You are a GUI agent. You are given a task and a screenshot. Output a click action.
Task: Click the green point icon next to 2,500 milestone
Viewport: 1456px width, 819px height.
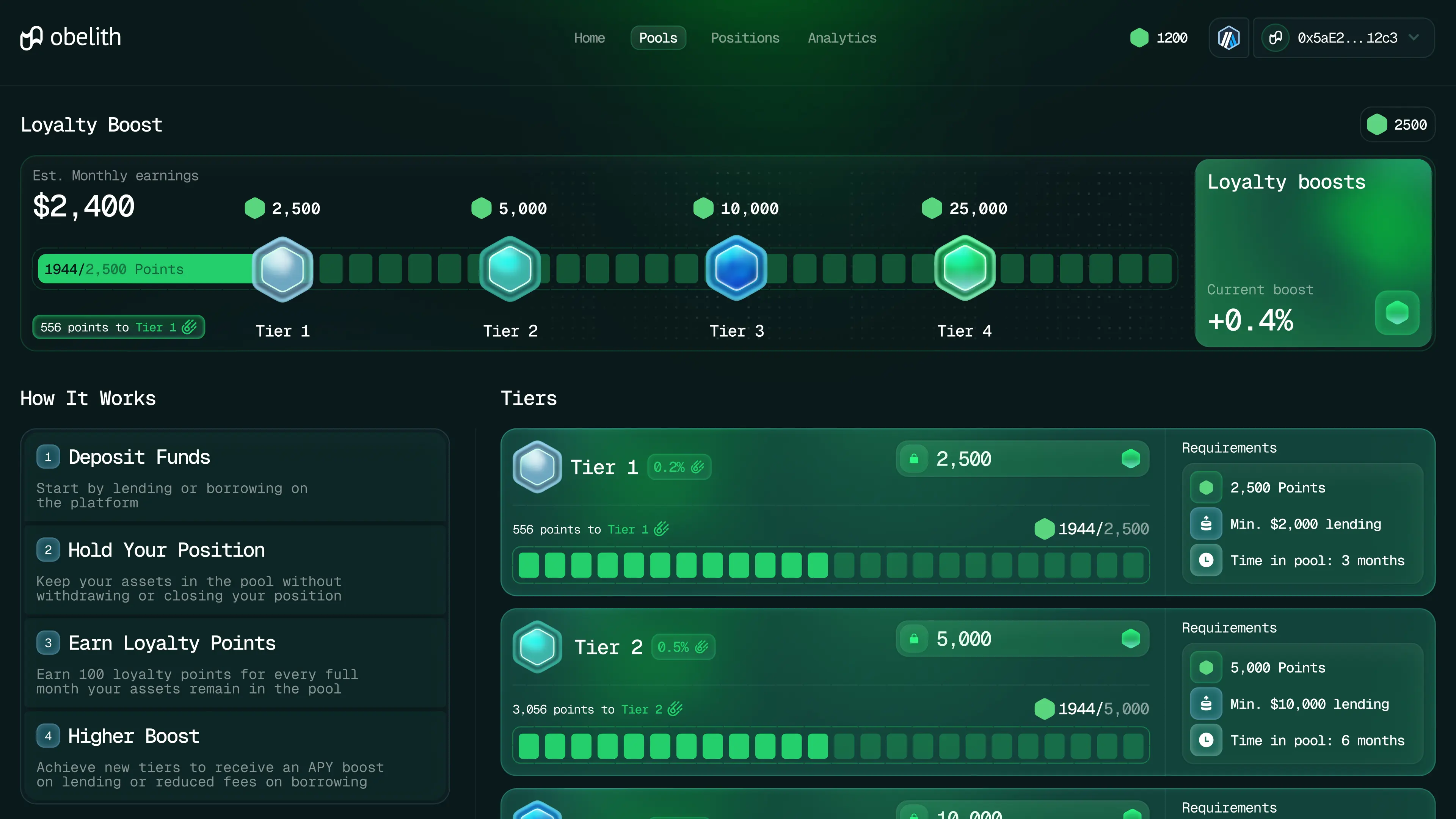pos(255,208)
